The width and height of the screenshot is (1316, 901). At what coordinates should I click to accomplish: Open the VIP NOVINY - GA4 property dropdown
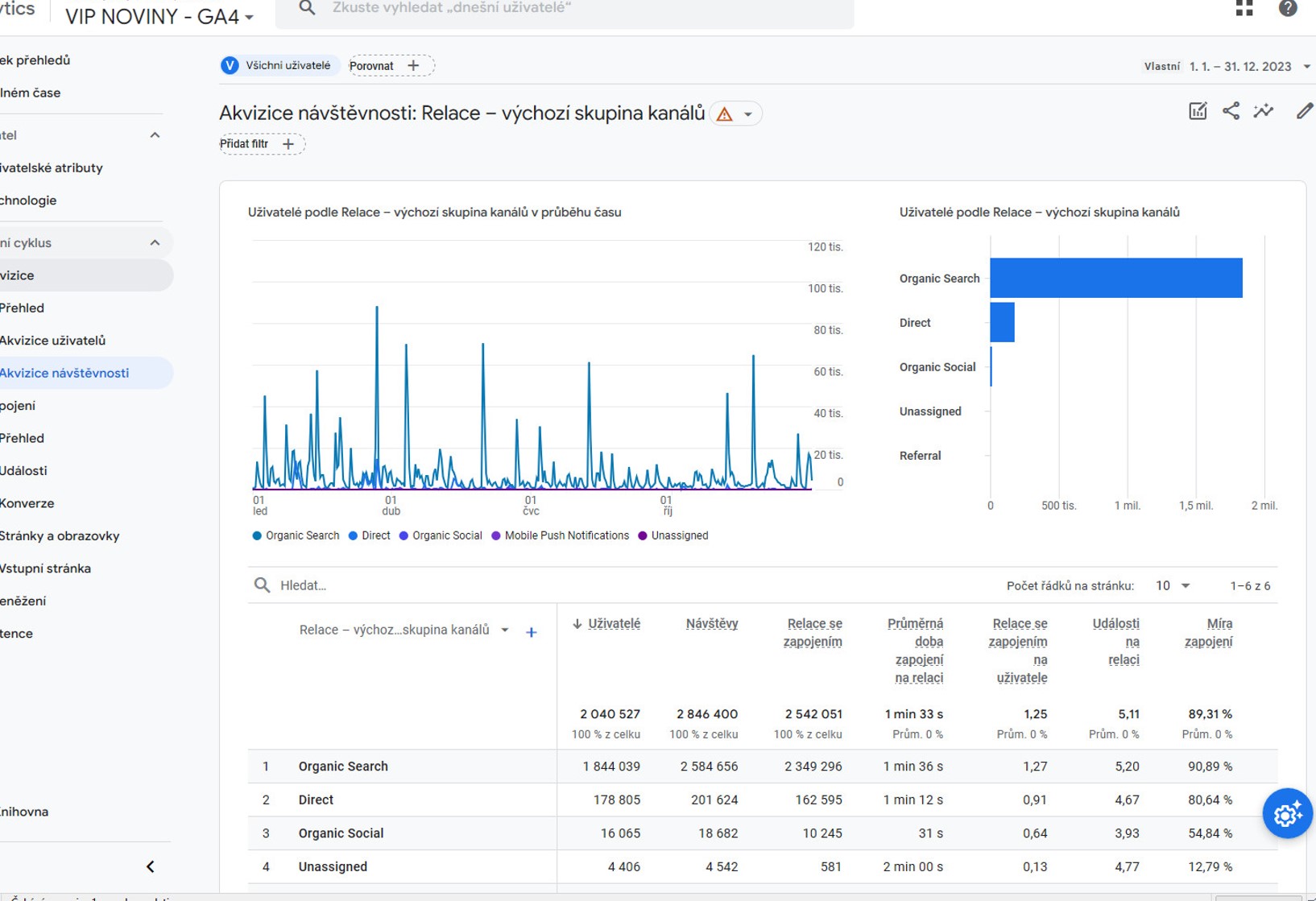[x=159, y=16]
